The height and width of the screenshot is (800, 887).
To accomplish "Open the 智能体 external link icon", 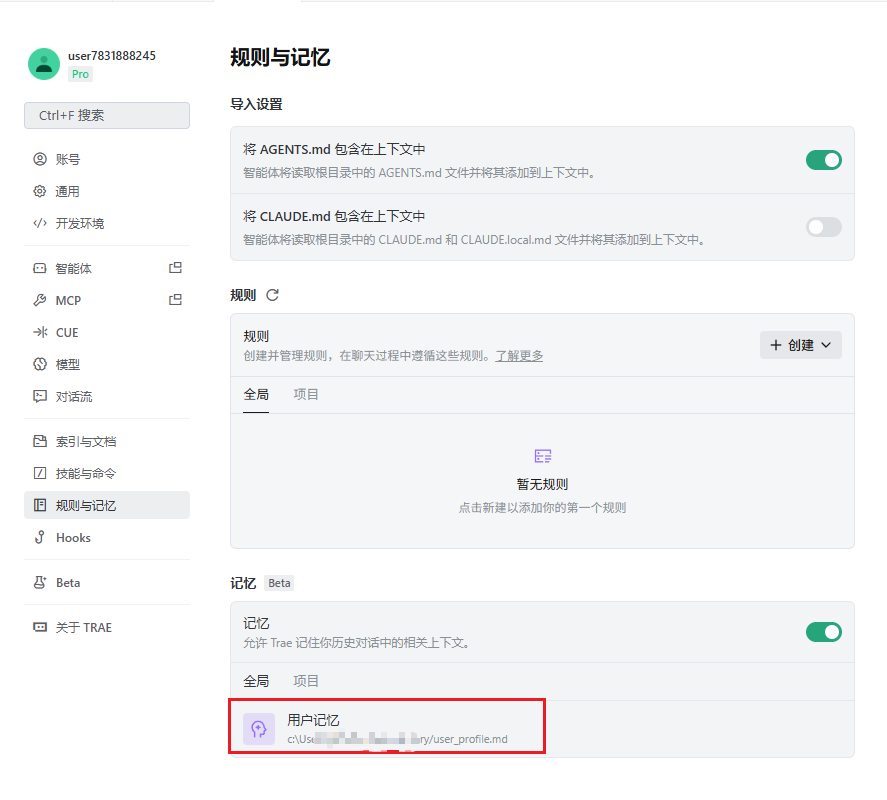I will pos(175,268).
